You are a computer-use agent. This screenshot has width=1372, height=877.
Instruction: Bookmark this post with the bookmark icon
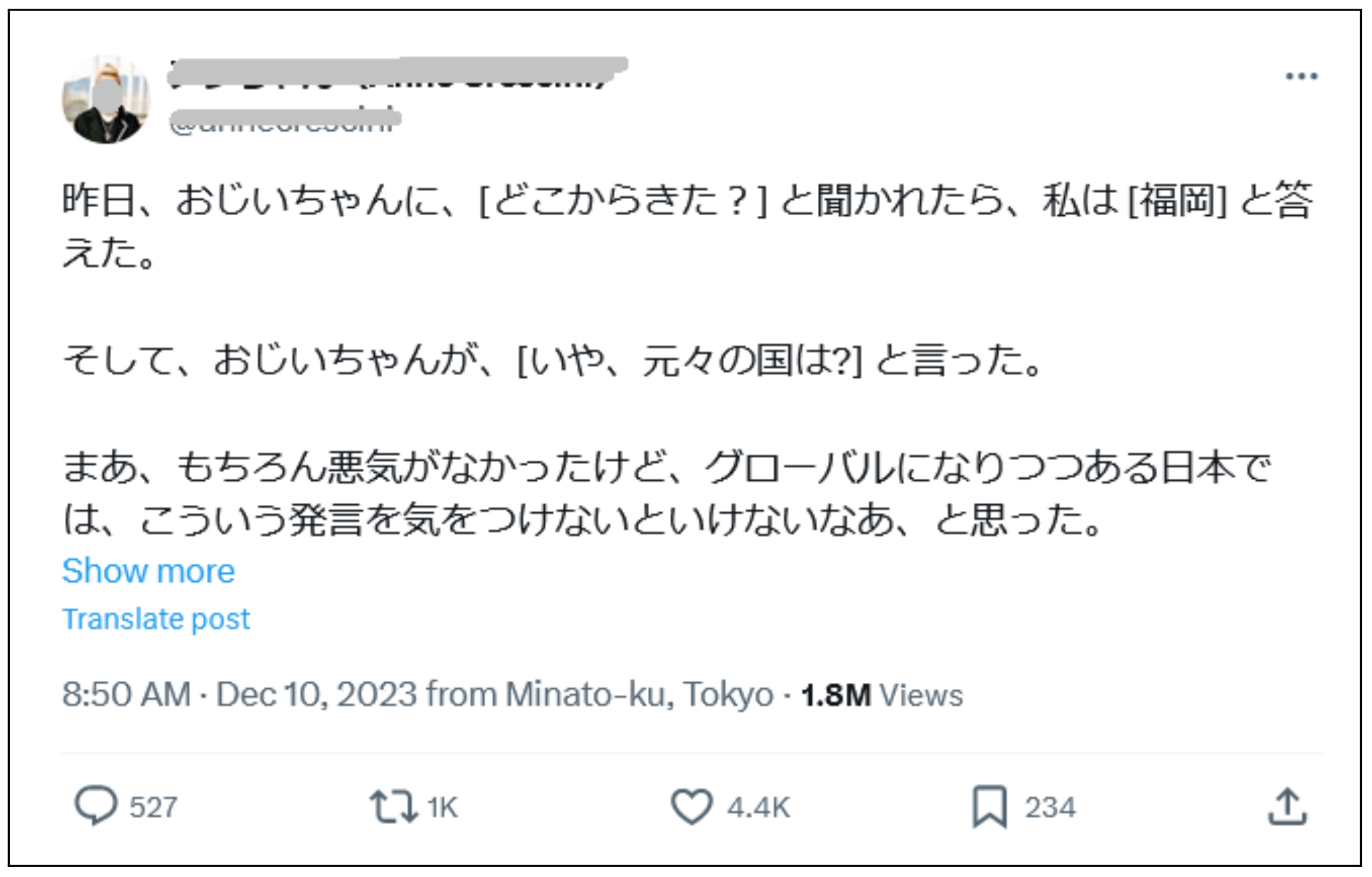(x=989, y=806)
